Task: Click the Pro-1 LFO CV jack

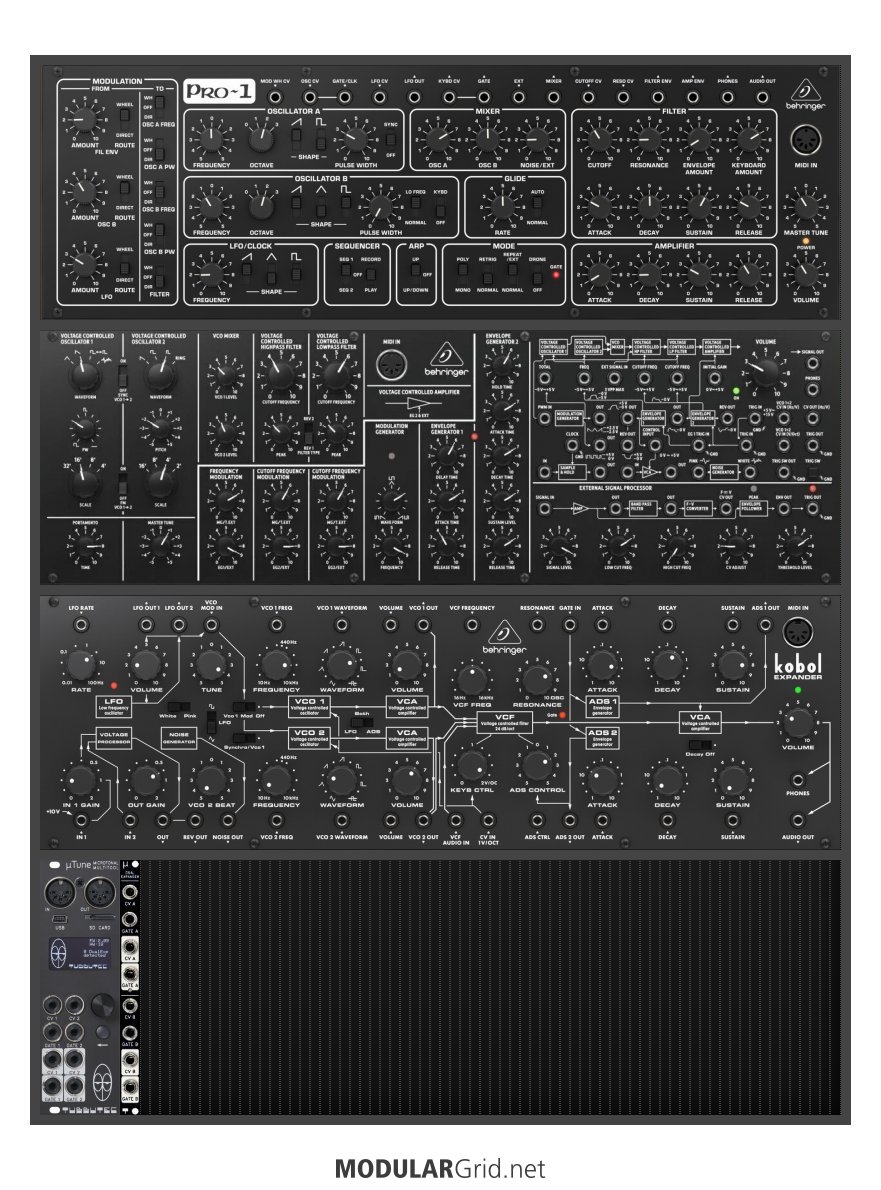Action: [x=379, y=97]
